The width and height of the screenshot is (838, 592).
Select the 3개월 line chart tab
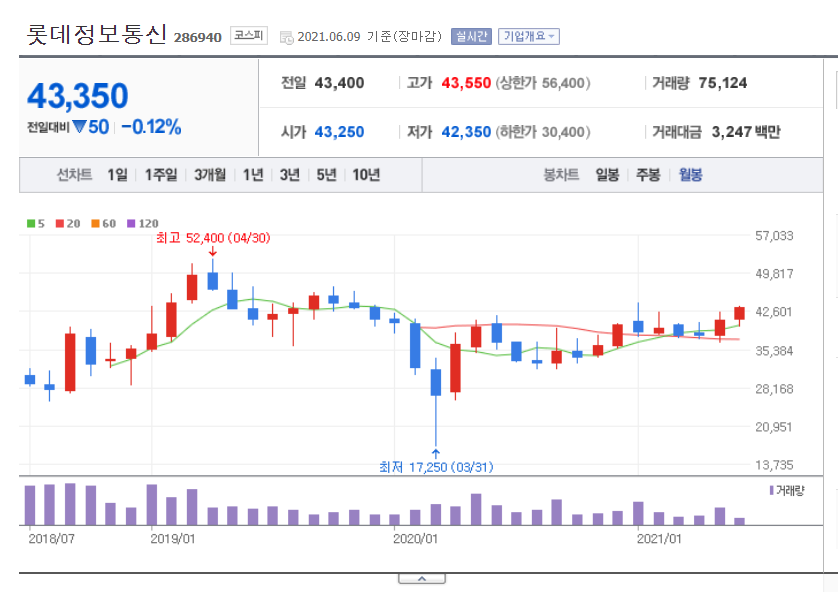[x=210, y=175]
